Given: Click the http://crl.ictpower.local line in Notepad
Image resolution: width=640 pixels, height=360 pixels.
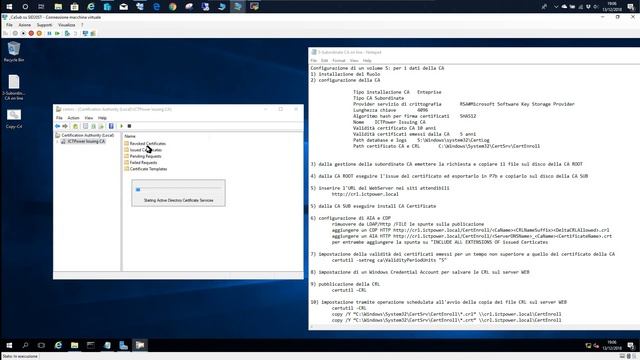Looking at the screenshot, I should [365, 194].
